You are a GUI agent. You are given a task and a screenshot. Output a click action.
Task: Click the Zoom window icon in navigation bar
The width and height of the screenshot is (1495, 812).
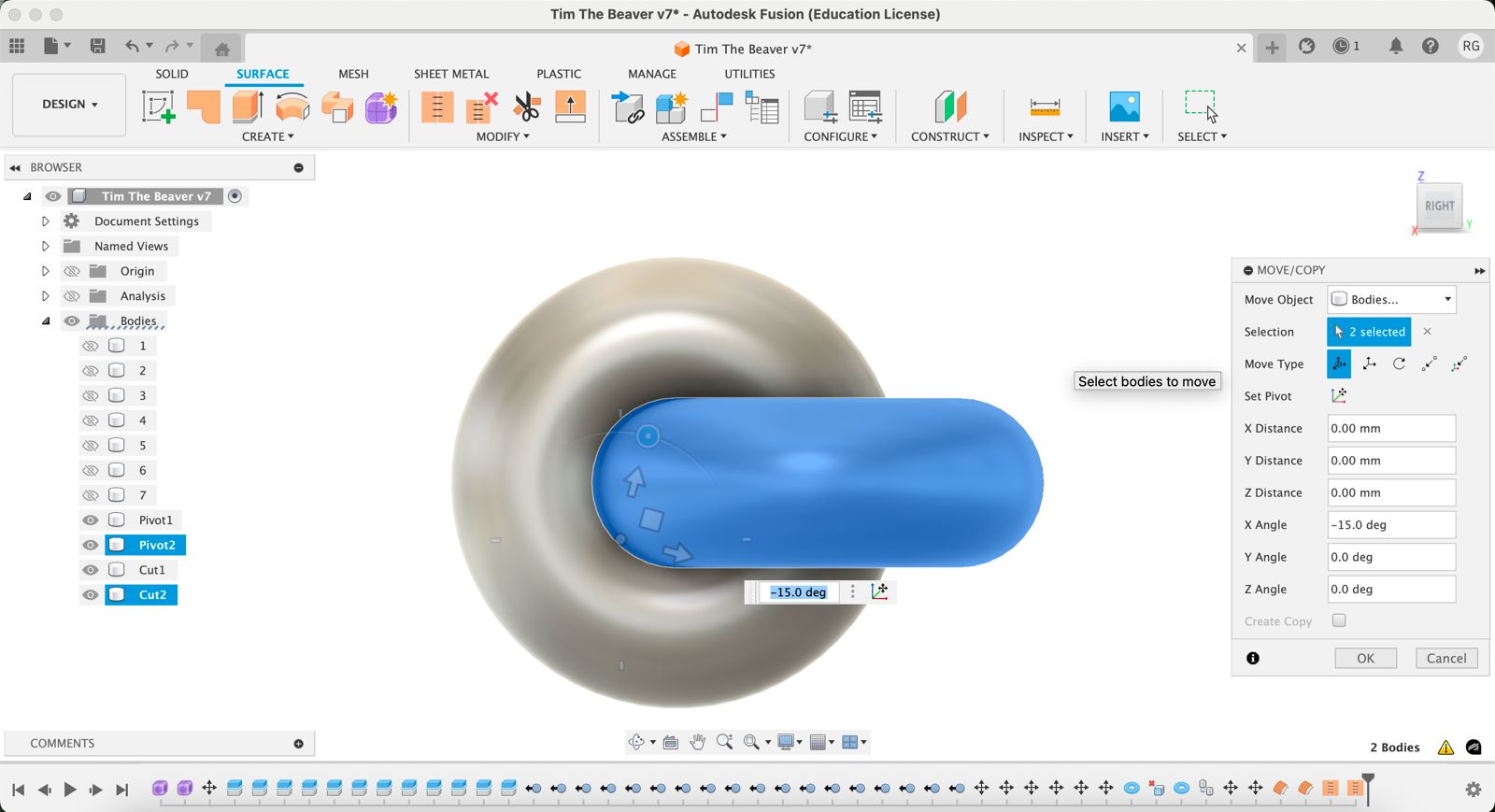[724, 742]
